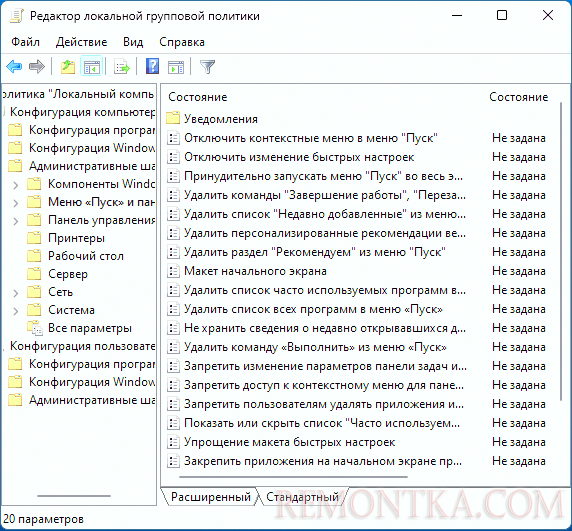Sort by the right Состояние column header
The width and height of the screenshot is (572, 531).
[x=519, y=97]
